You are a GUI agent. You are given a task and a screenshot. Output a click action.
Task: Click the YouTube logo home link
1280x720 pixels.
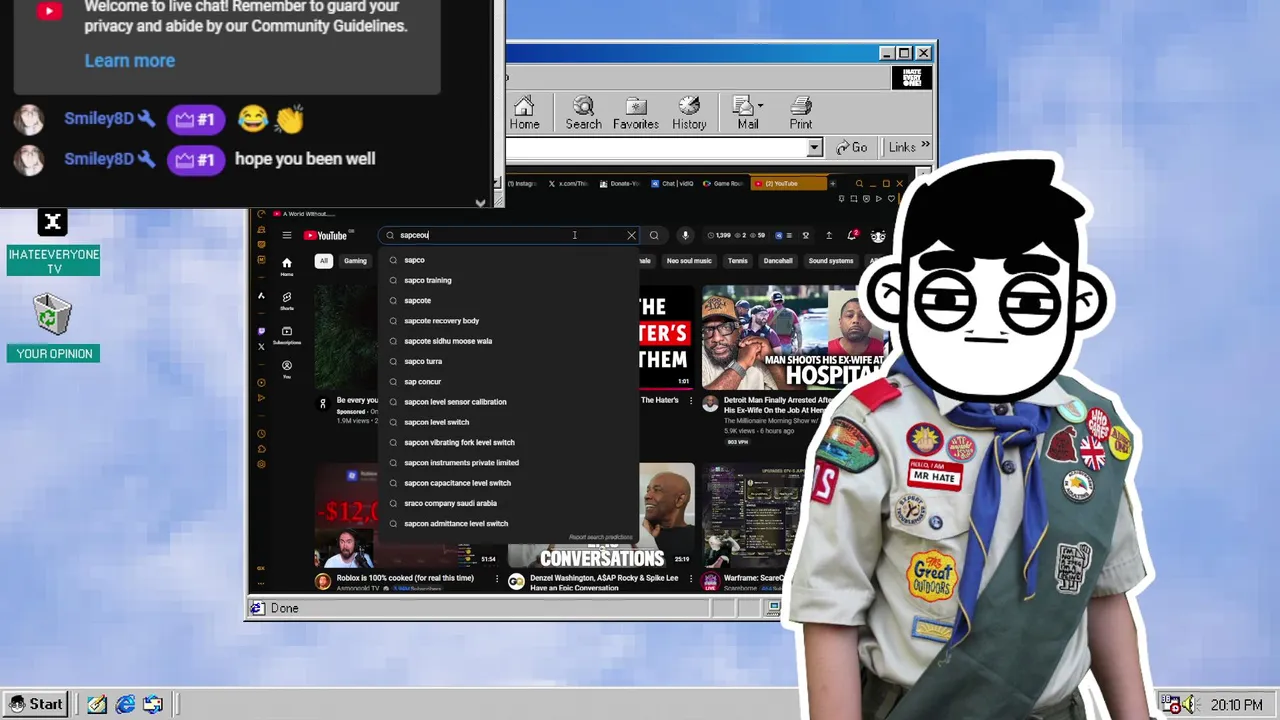(325, 236)
